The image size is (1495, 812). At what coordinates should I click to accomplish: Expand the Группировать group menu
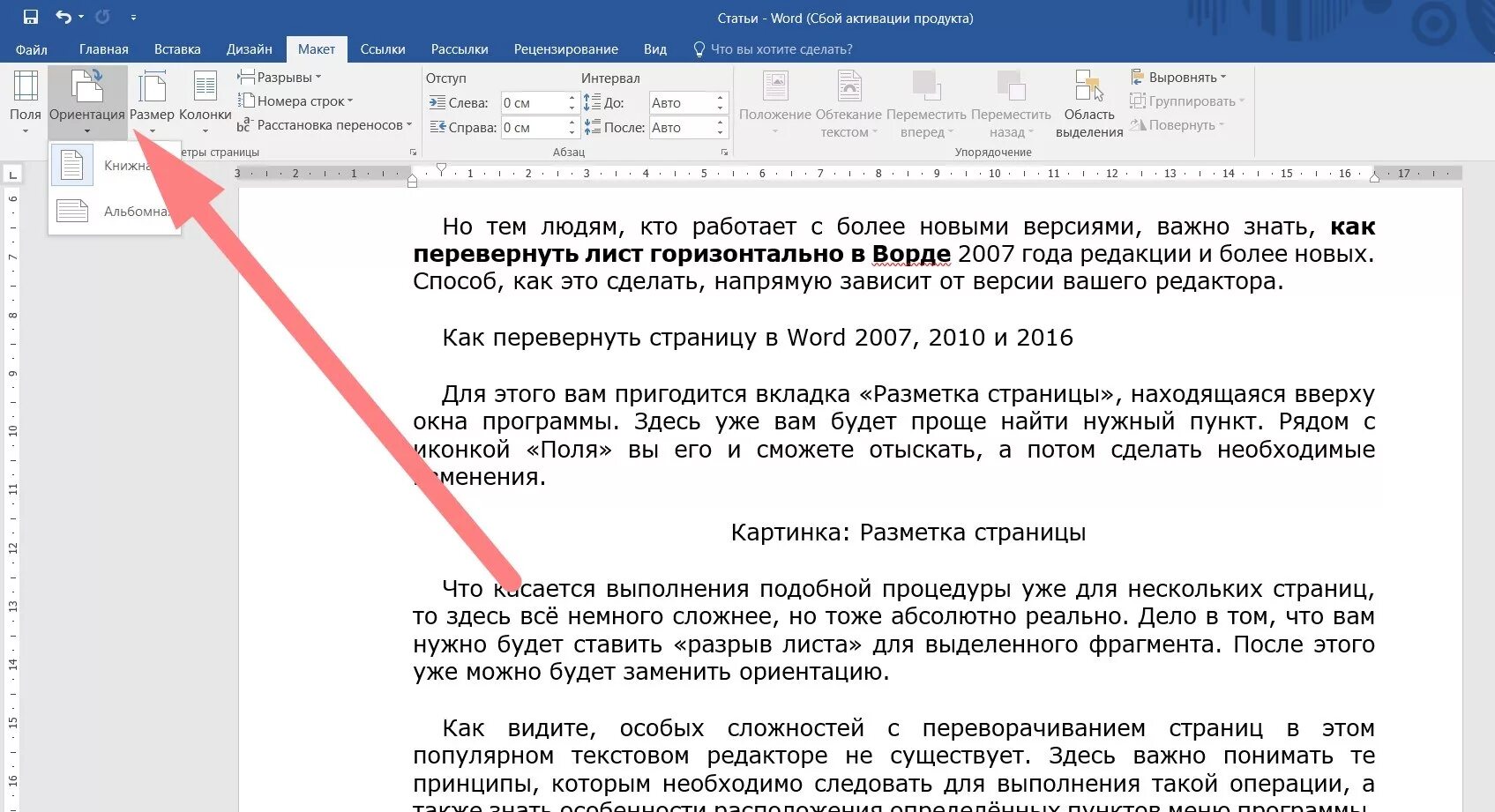pyautogui.click(x=1187, y=101)
